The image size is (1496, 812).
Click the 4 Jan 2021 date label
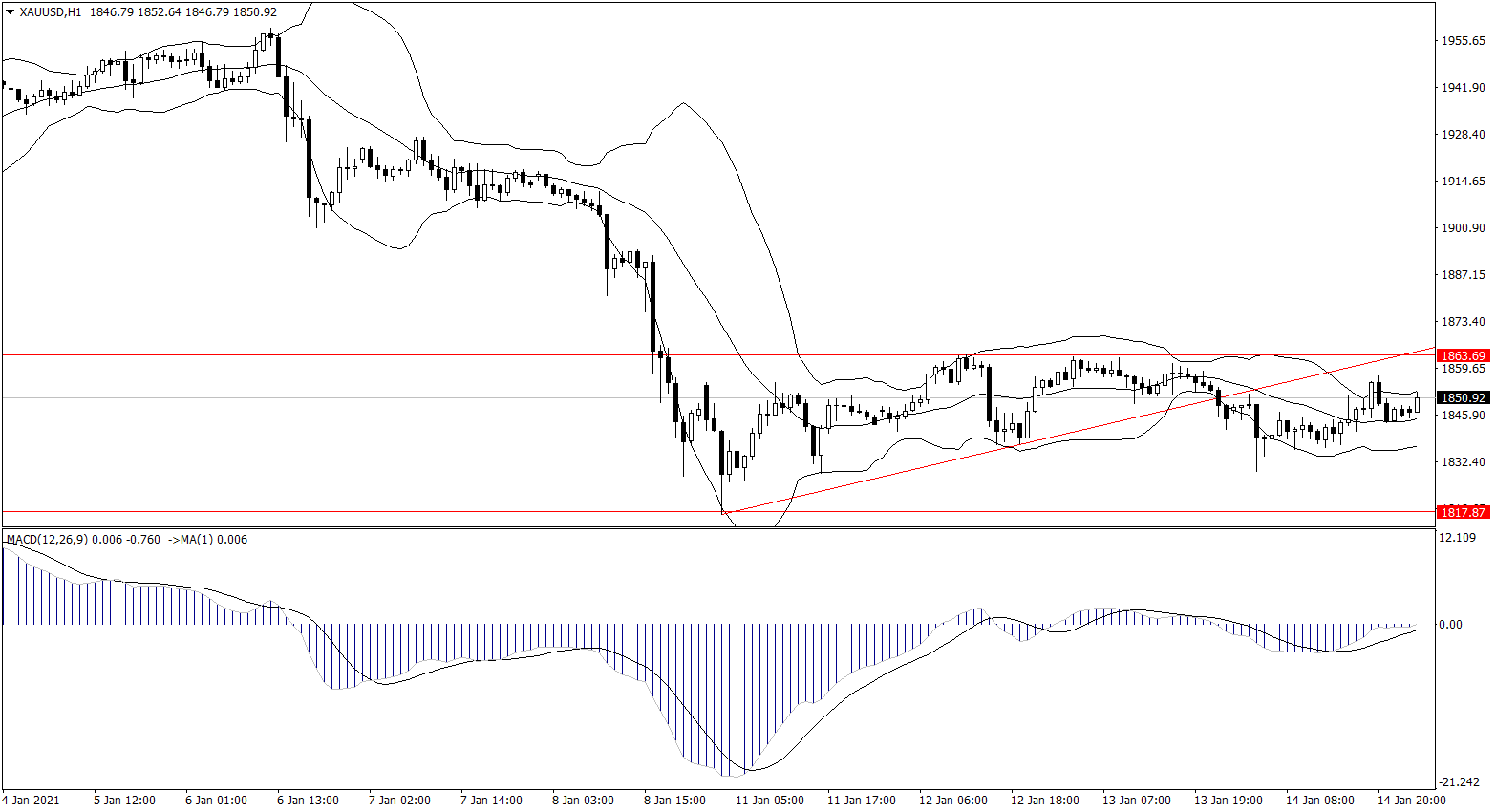[31, 801]
